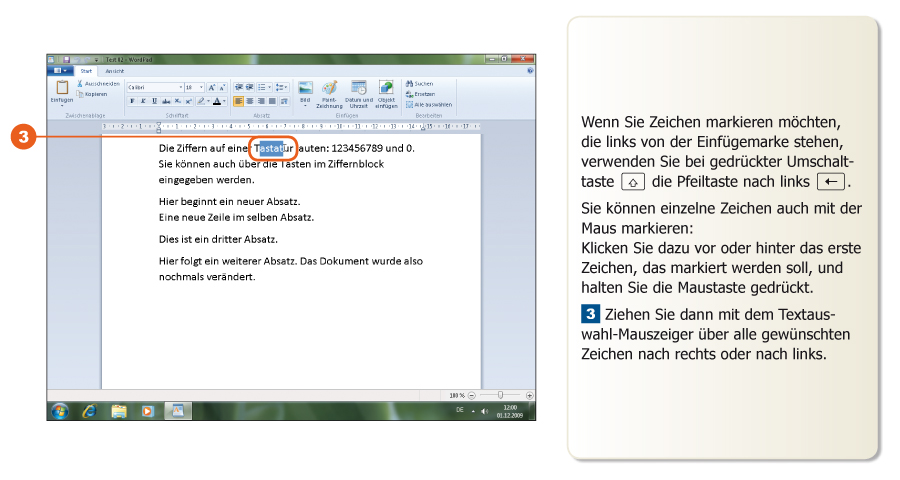The width and height of the screenshot is (900, 480).
Task: Toggle italic formatting
Action: tap(142, 101)
